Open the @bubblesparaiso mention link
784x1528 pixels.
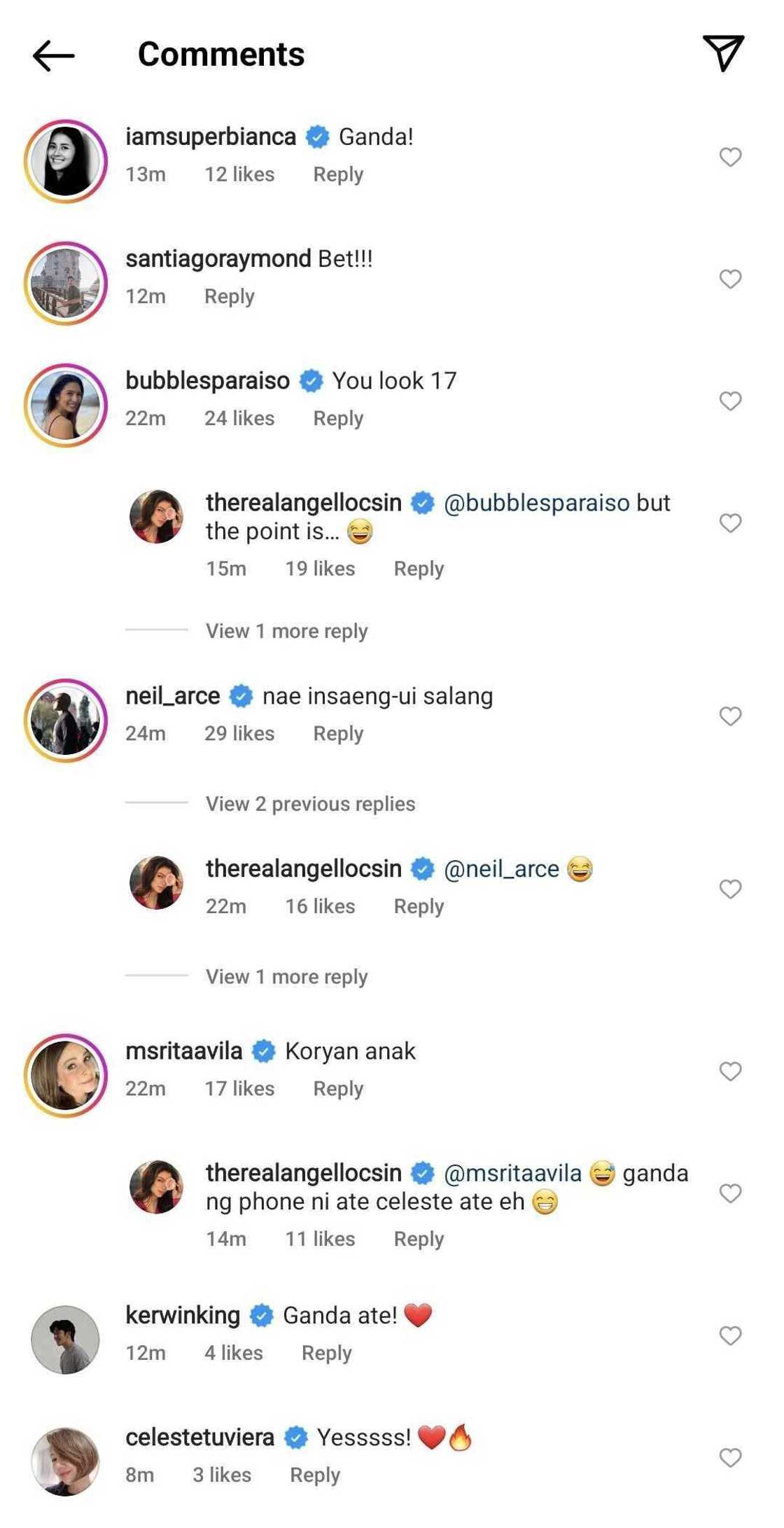pyautogui.click(x=536, y=503)
